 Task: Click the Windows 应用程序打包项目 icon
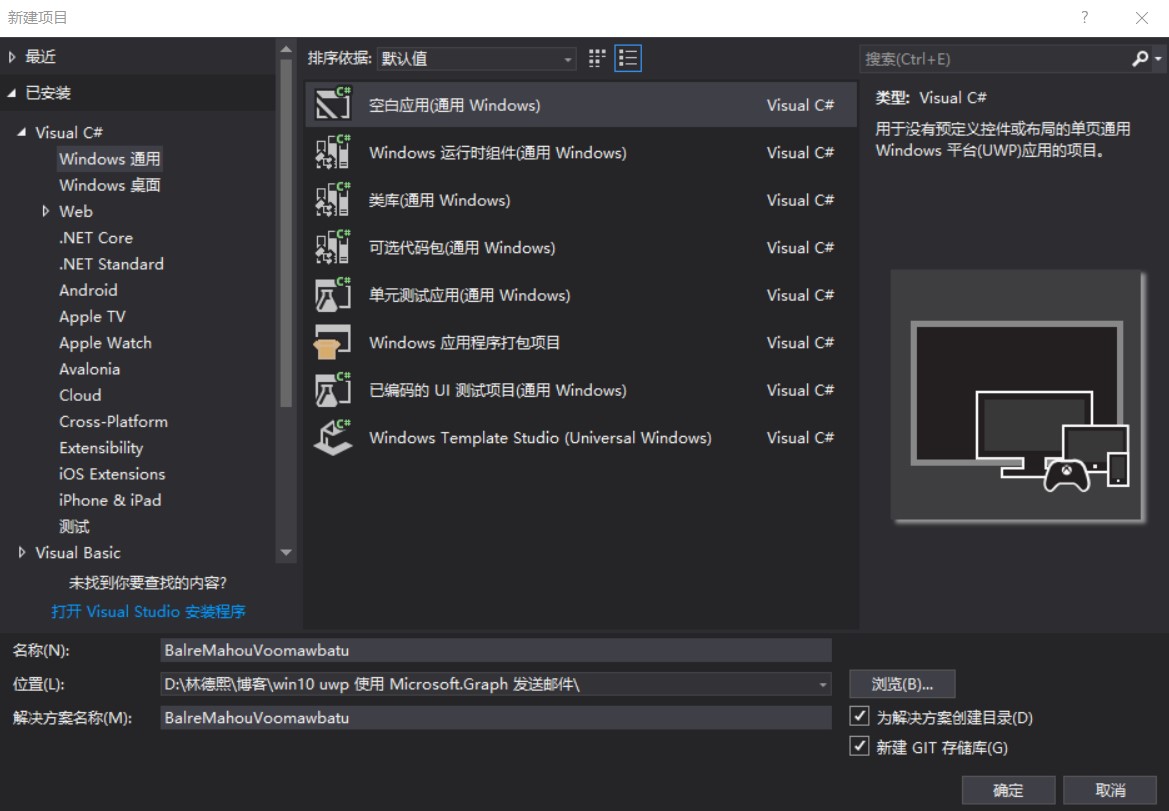pos(333,343)
